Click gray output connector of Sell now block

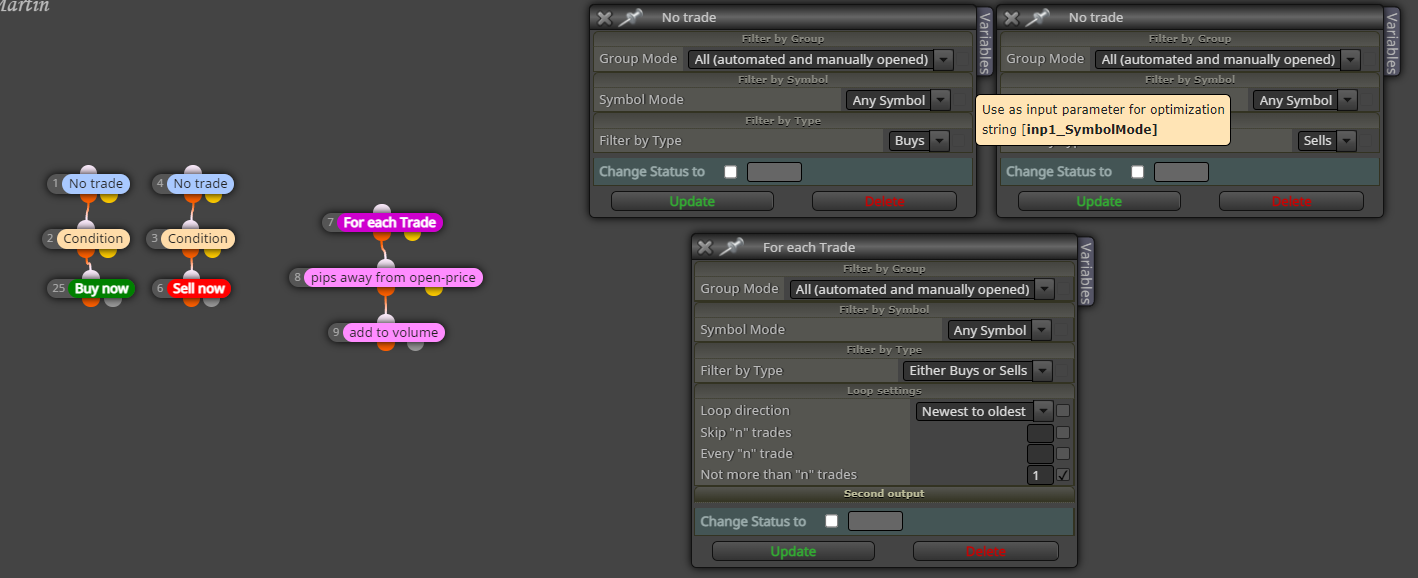[x=211, y=300]
